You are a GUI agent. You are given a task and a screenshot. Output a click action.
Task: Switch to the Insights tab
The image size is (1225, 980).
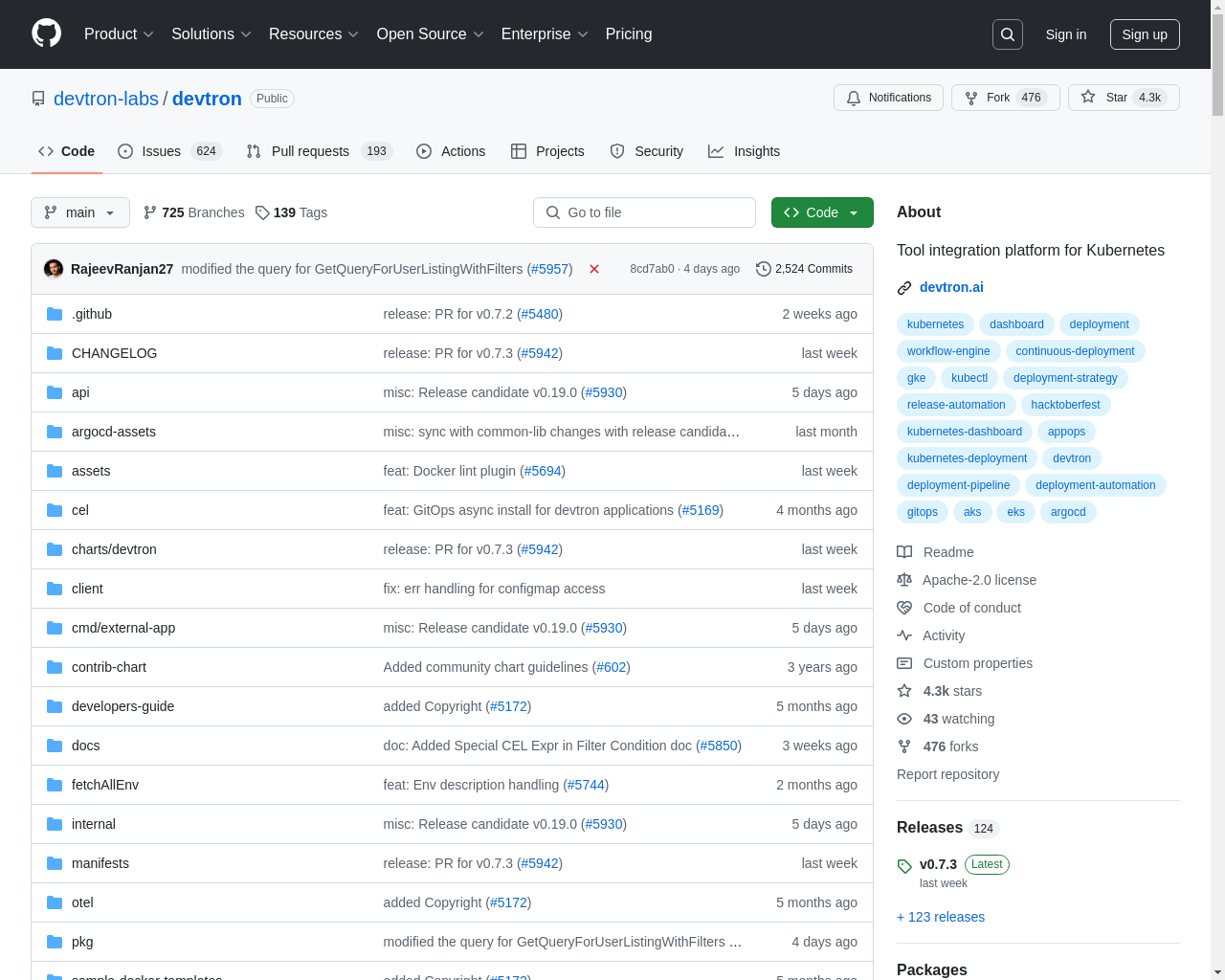(x=745, y=151)
